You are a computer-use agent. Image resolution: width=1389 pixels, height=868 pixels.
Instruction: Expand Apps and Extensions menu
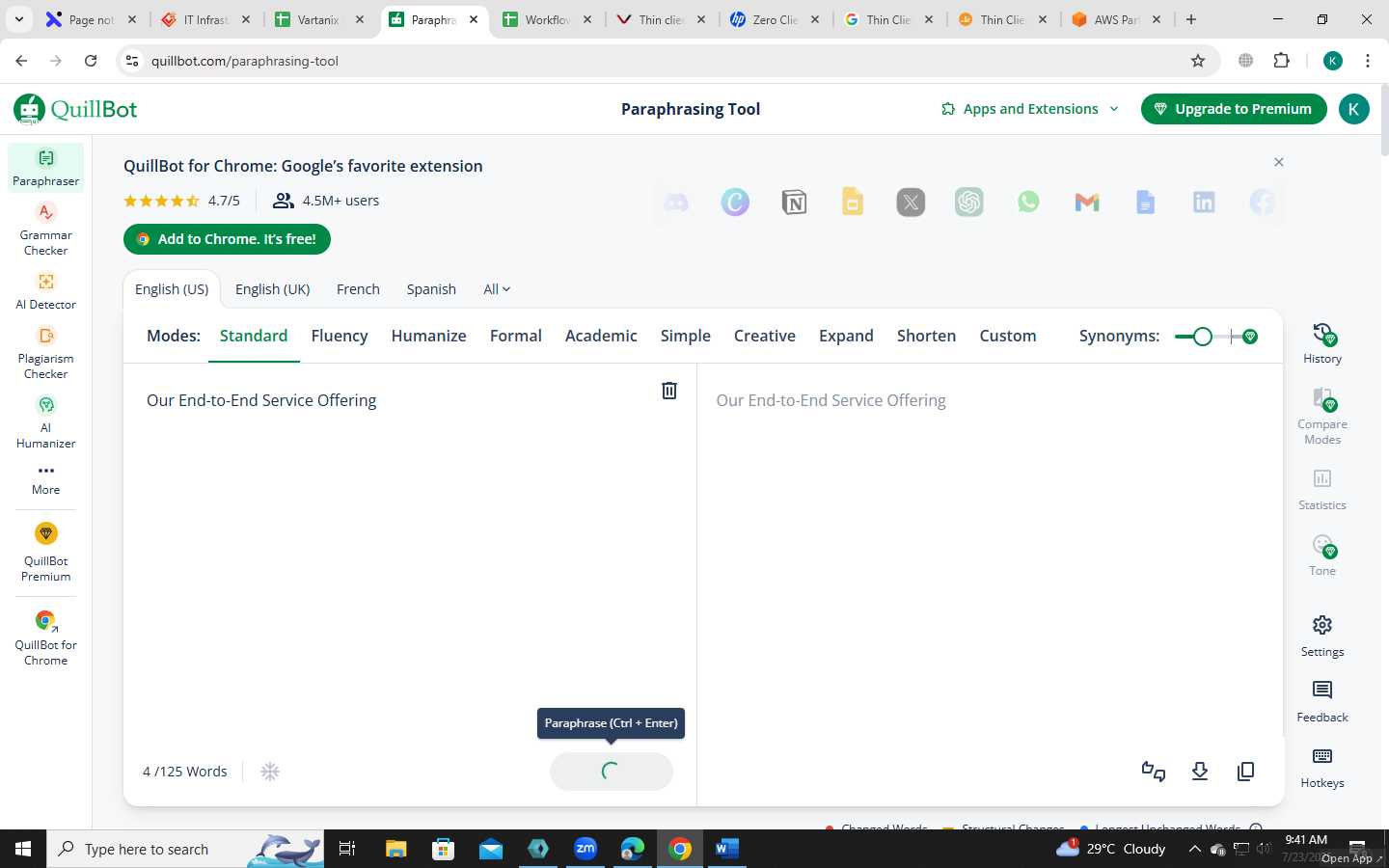[1030, 109]
